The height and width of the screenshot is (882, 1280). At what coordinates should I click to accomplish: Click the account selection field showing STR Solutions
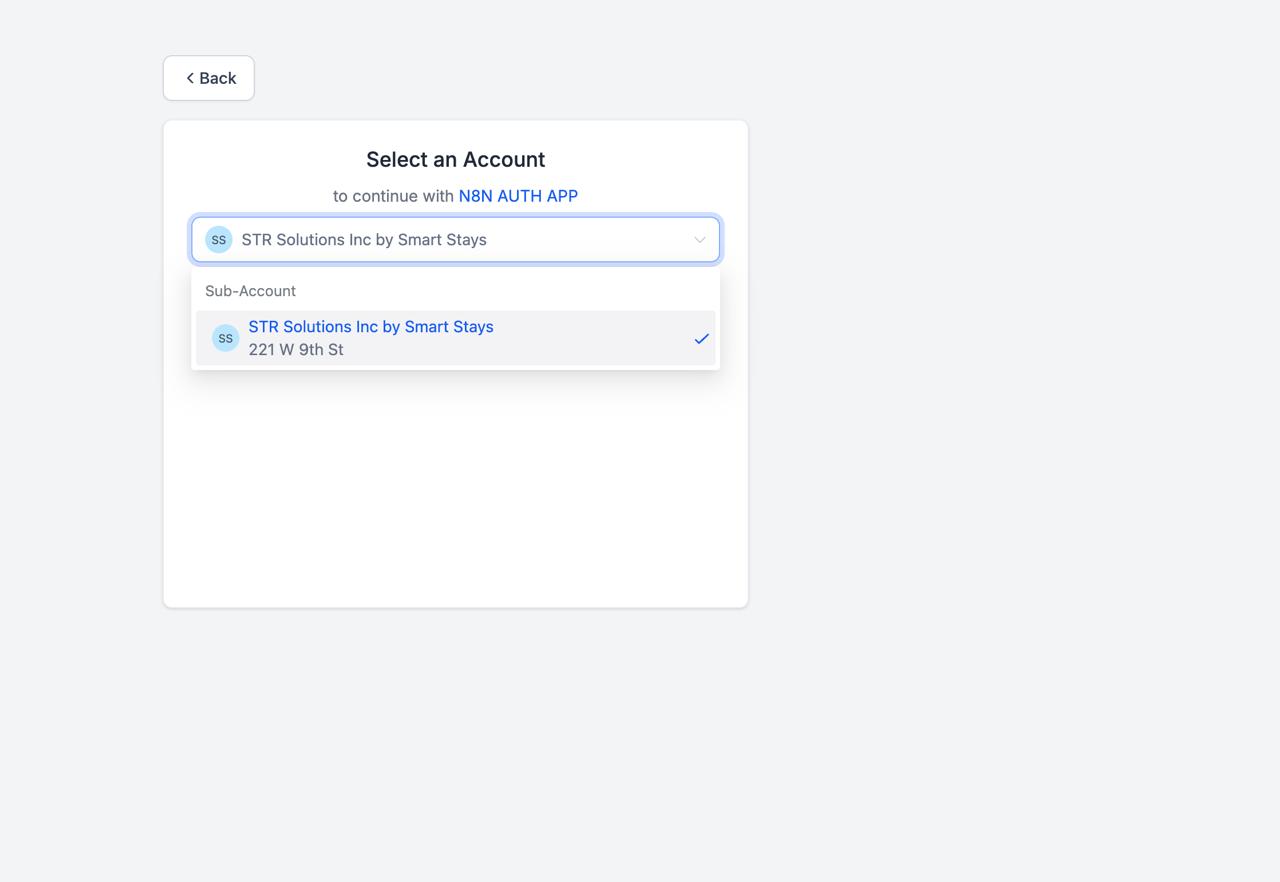click(x=456, y=240)
